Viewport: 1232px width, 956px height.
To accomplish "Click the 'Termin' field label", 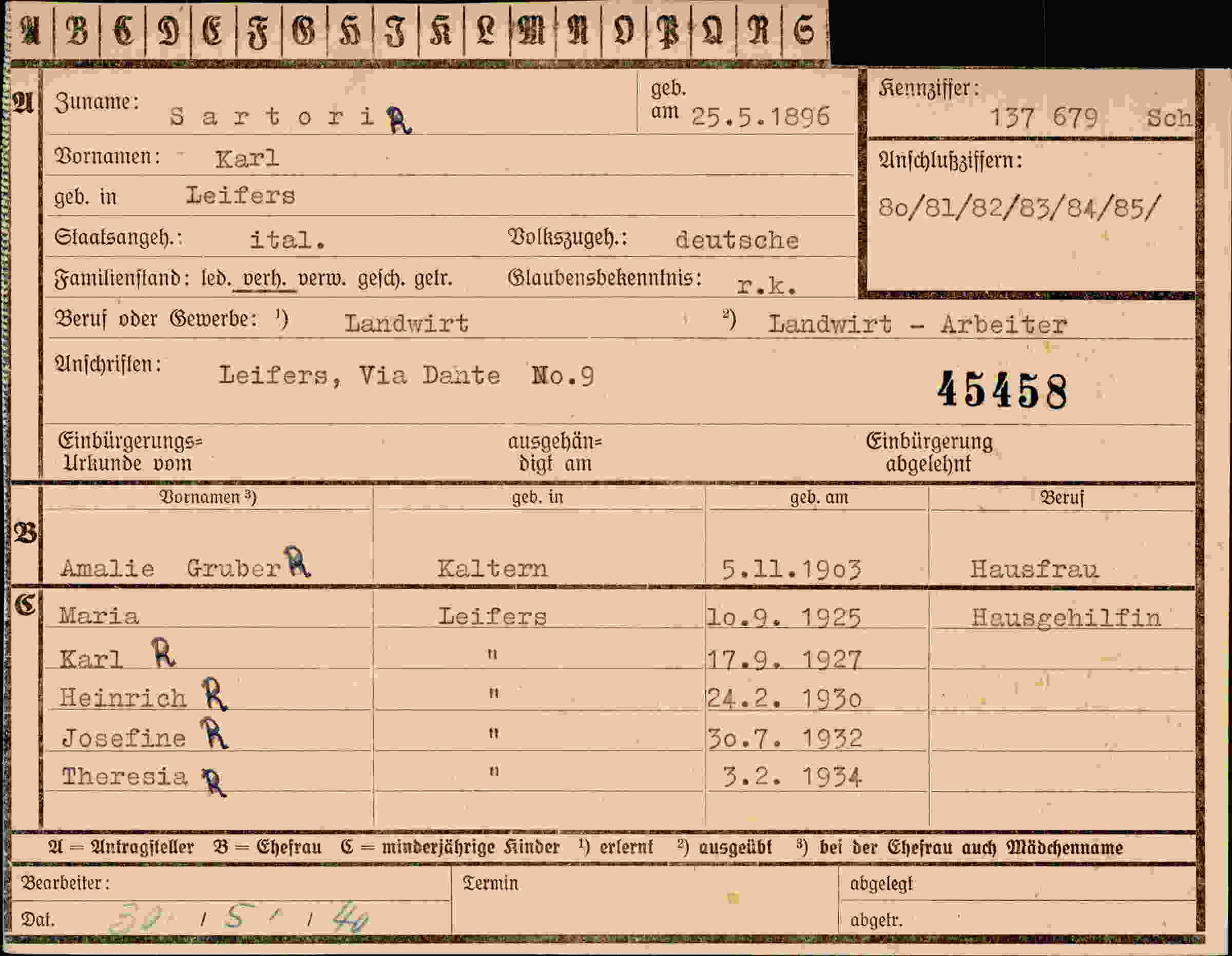I will point(490,883).
